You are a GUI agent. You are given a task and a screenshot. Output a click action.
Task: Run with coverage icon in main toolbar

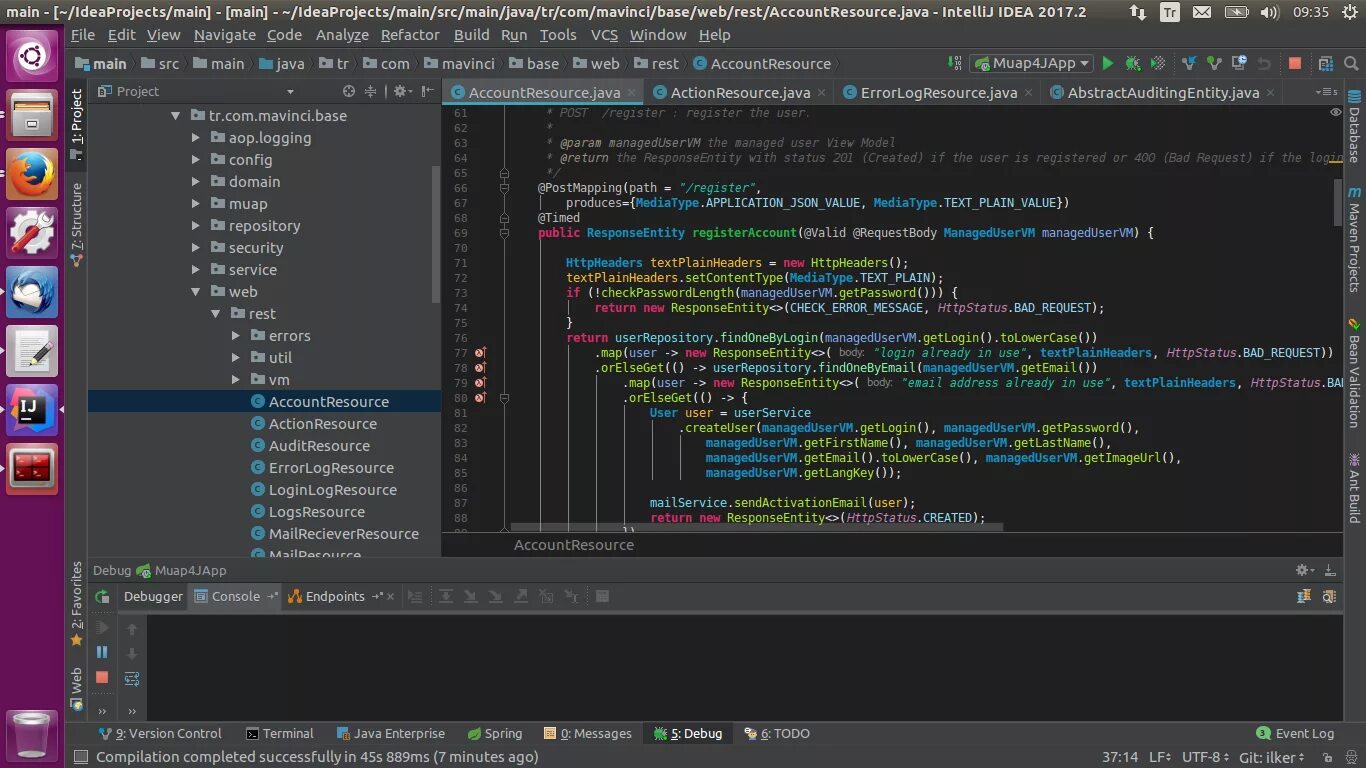[1158, 63]
